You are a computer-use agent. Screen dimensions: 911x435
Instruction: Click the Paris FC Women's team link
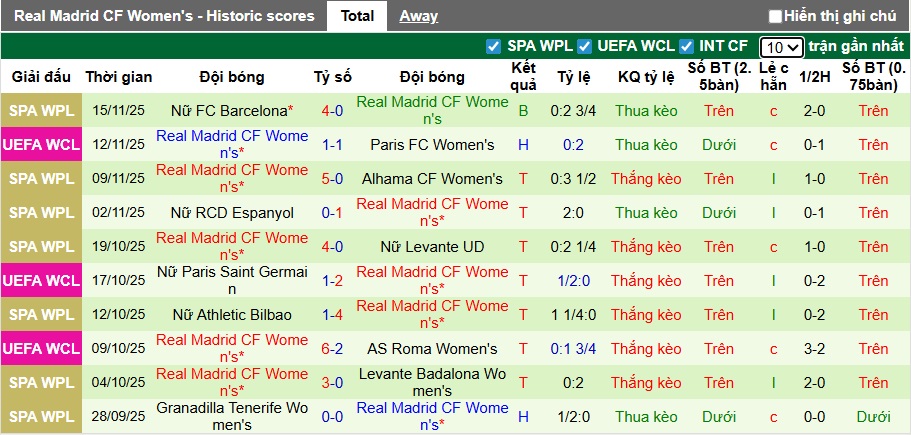[432, 145]
